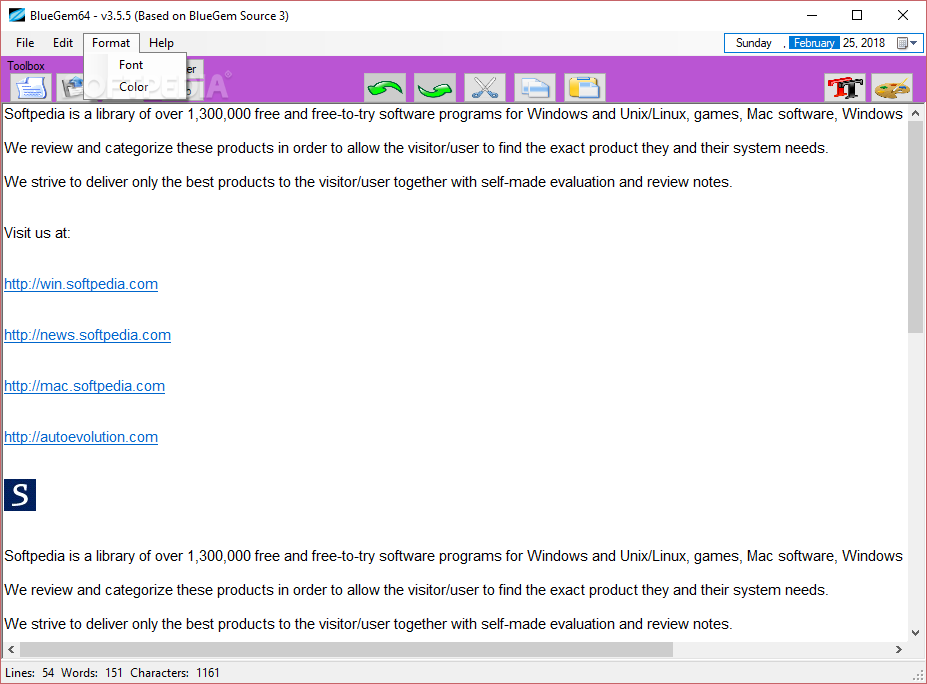Select Sunday weekday in date field
The width and height of the screenshot is (927, 684).
[x=754, y=43]
